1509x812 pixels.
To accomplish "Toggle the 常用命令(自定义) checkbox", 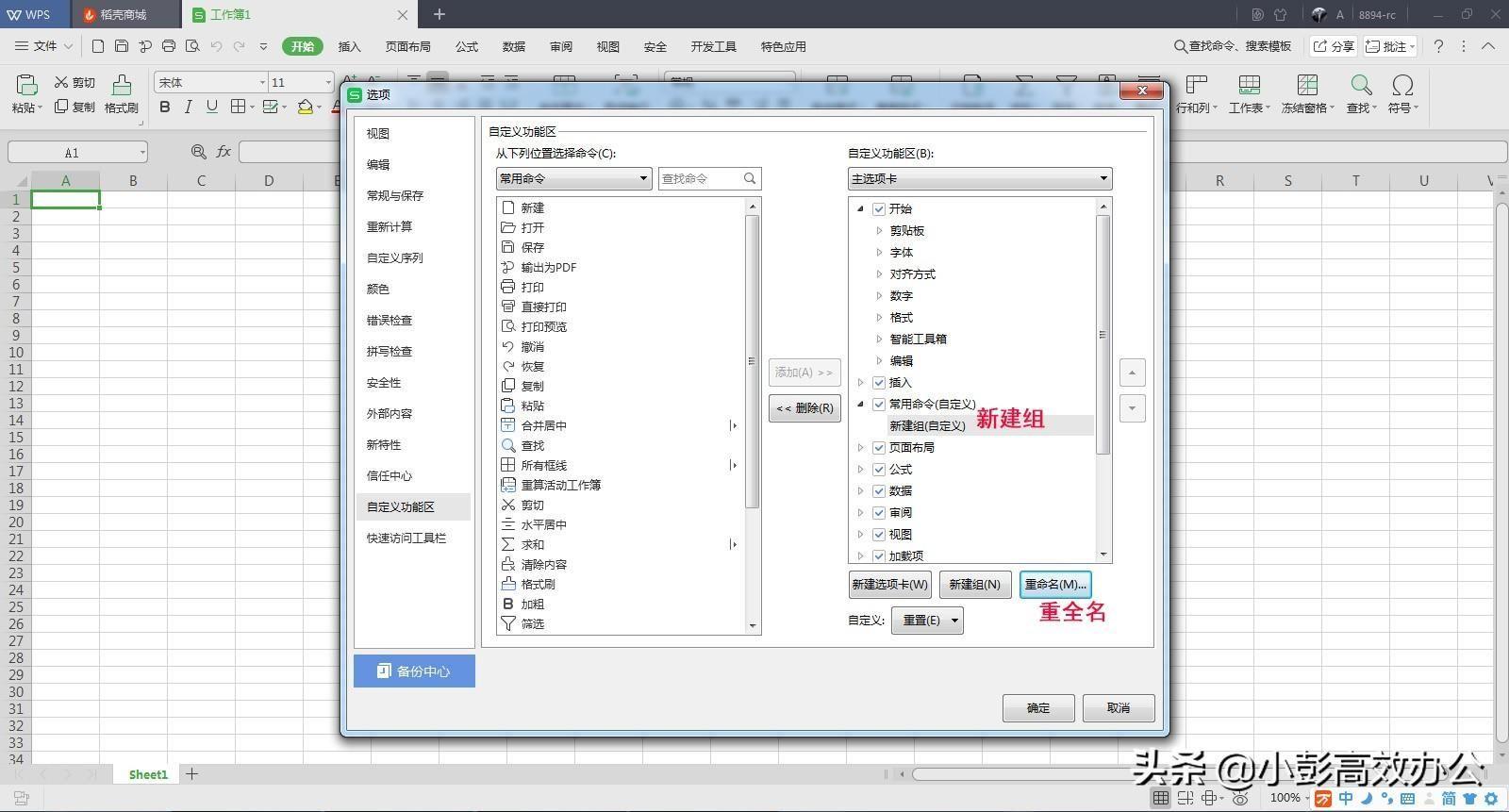I will coord(879,405).
